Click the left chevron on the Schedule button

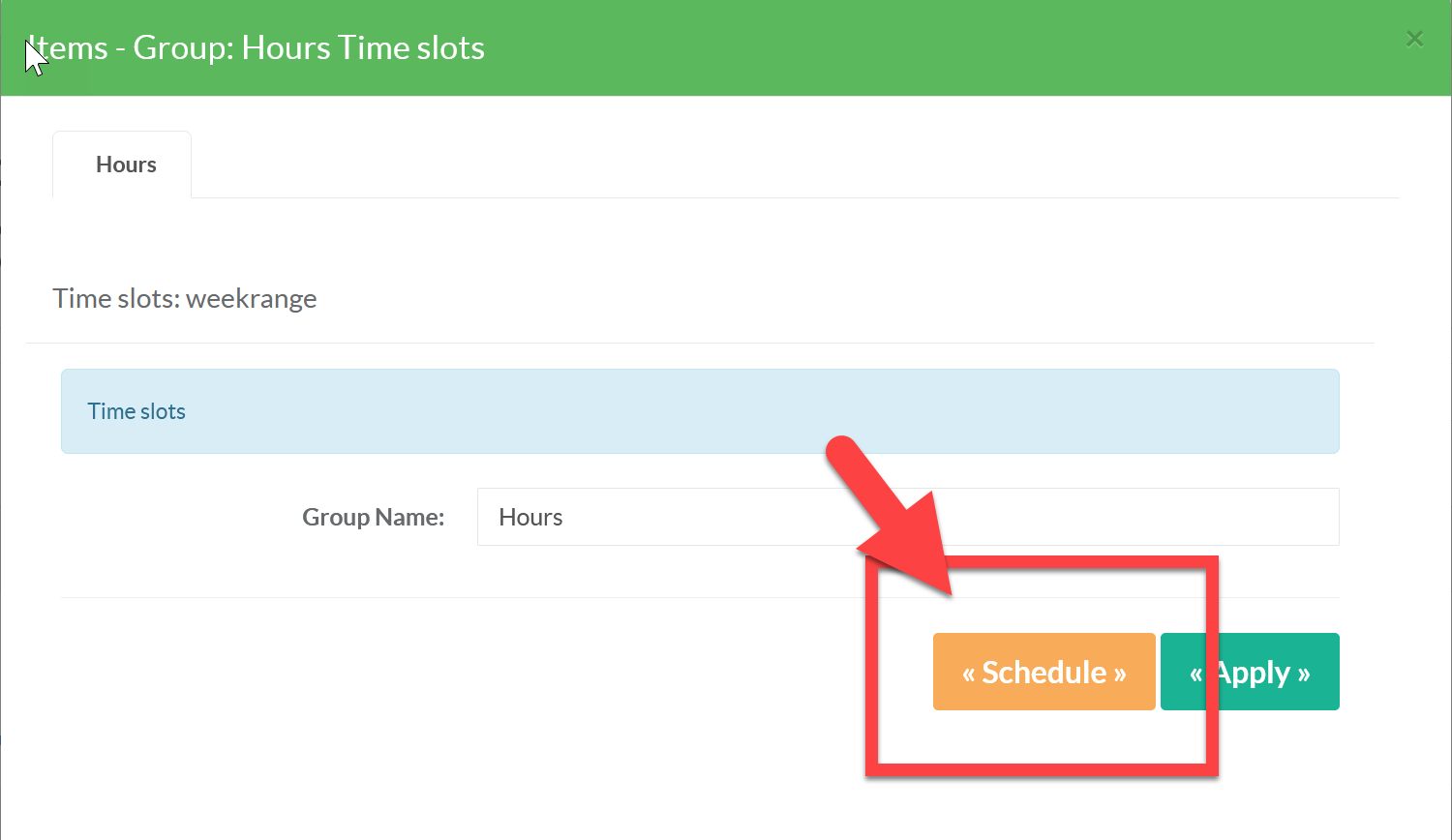968,674
